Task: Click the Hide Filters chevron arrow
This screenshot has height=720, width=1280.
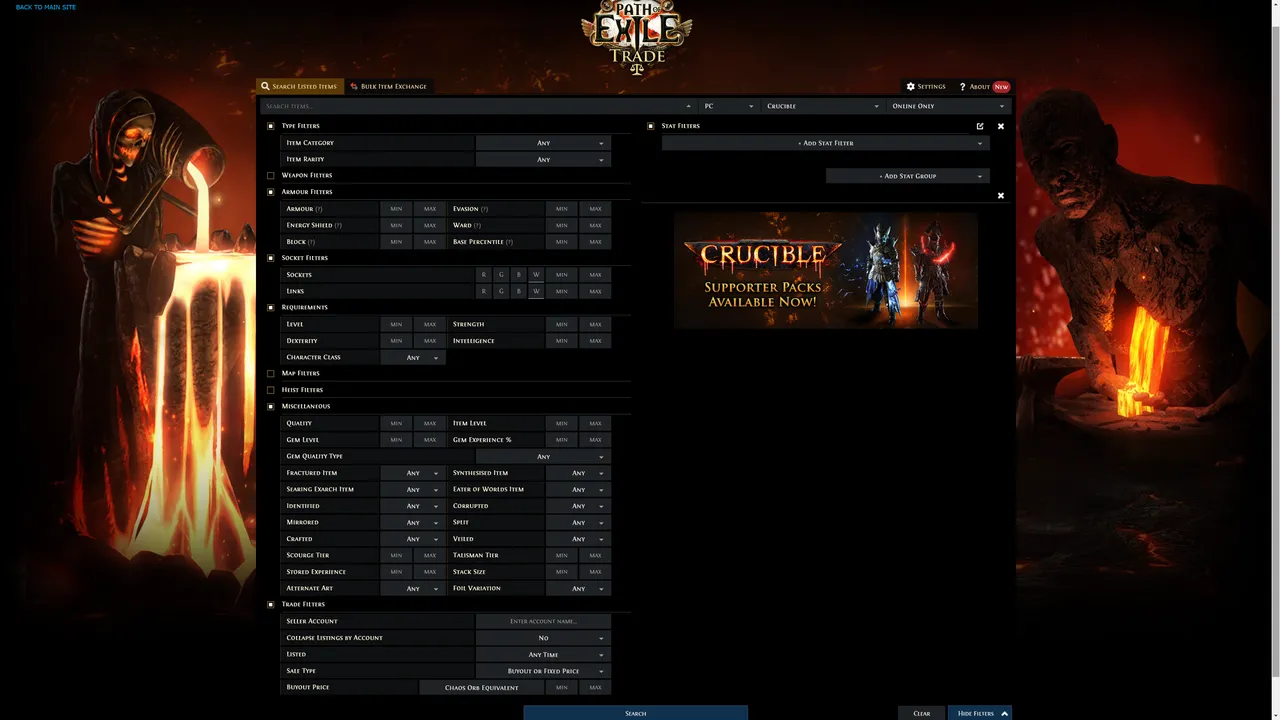Action: (1004, 713)
